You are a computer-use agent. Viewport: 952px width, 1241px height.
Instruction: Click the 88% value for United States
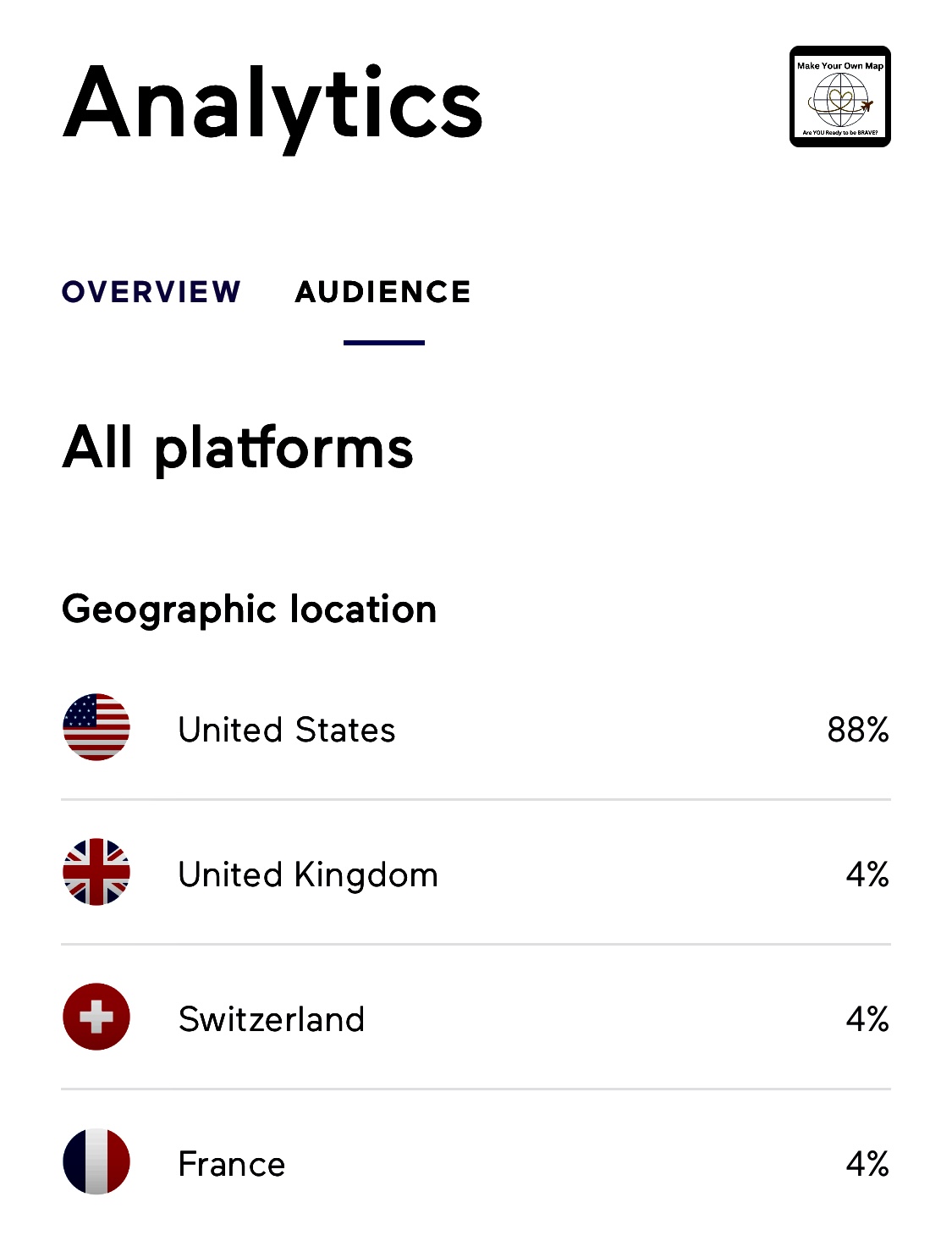pyautogui.click(x=858, y=730)
